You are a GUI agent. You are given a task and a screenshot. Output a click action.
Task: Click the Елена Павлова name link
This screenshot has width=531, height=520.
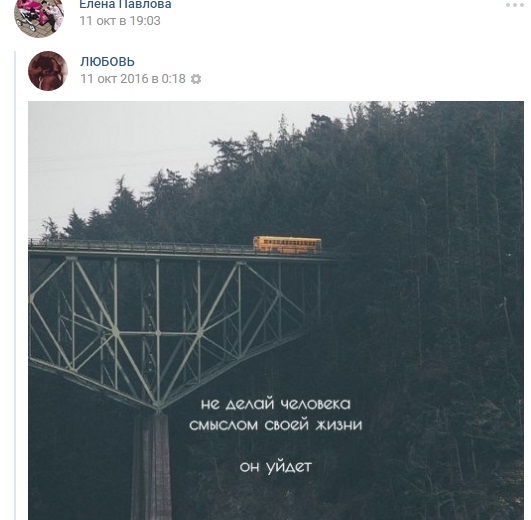tap(125, 5)
